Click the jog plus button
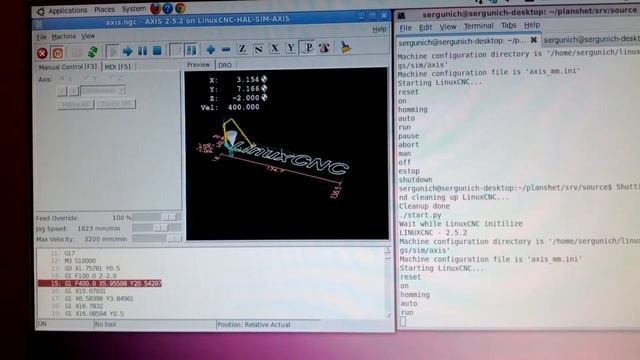This screenshot has height=360, width=640. [x=73, y=91]
